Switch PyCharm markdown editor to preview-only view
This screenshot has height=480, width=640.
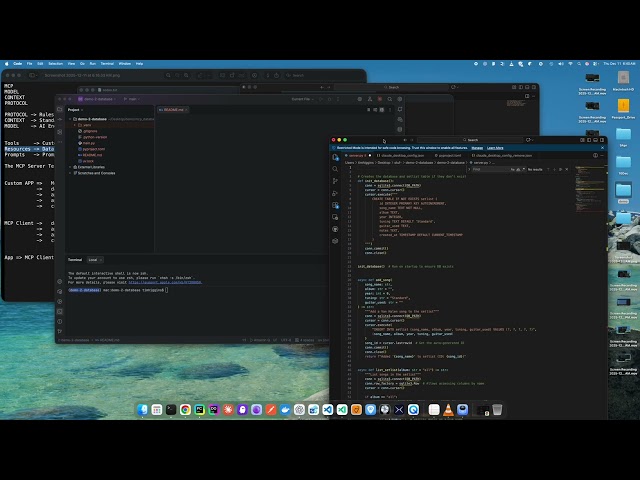point(382,110)
